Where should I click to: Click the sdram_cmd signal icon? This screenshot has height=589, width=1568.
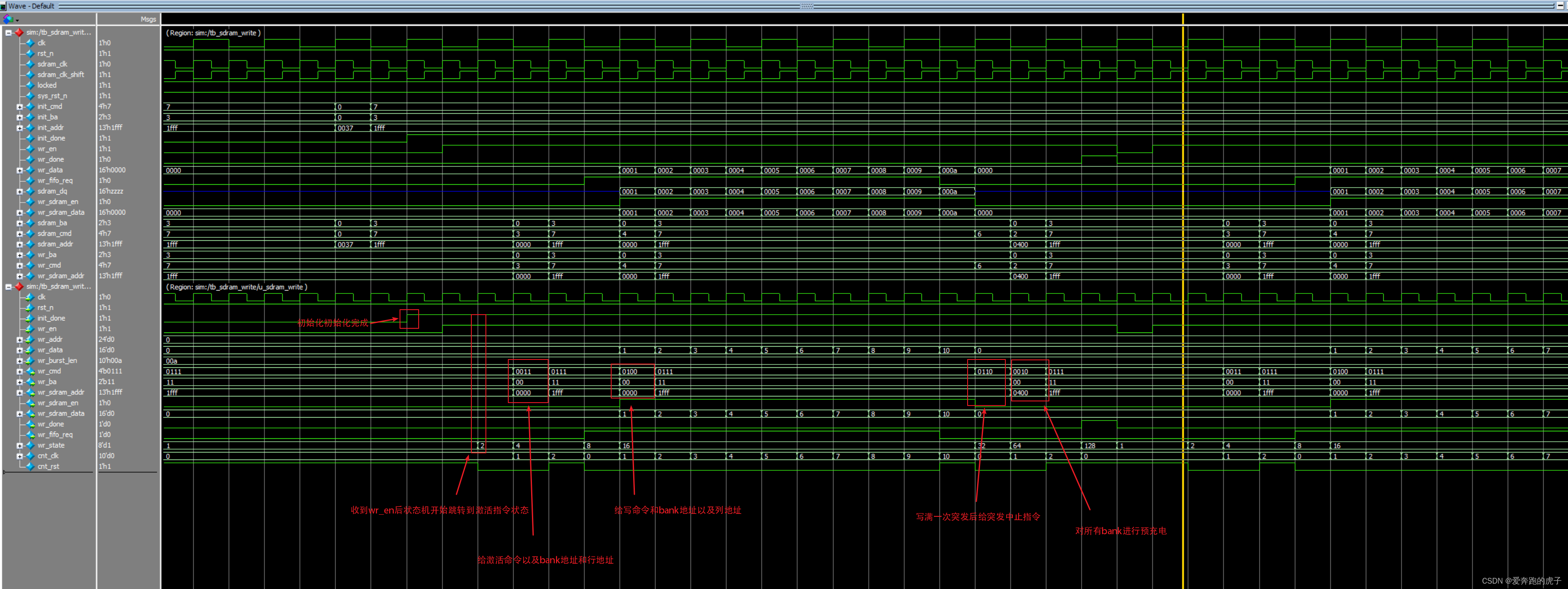(30, 233)
